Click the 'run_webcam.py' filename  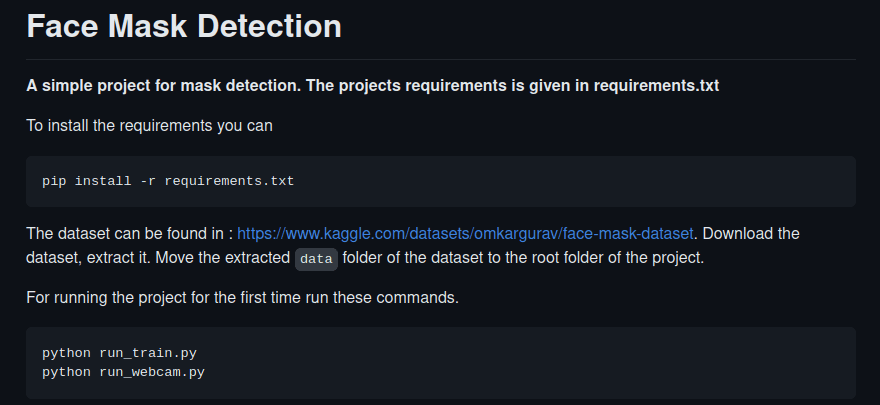(x=152, y=372)
